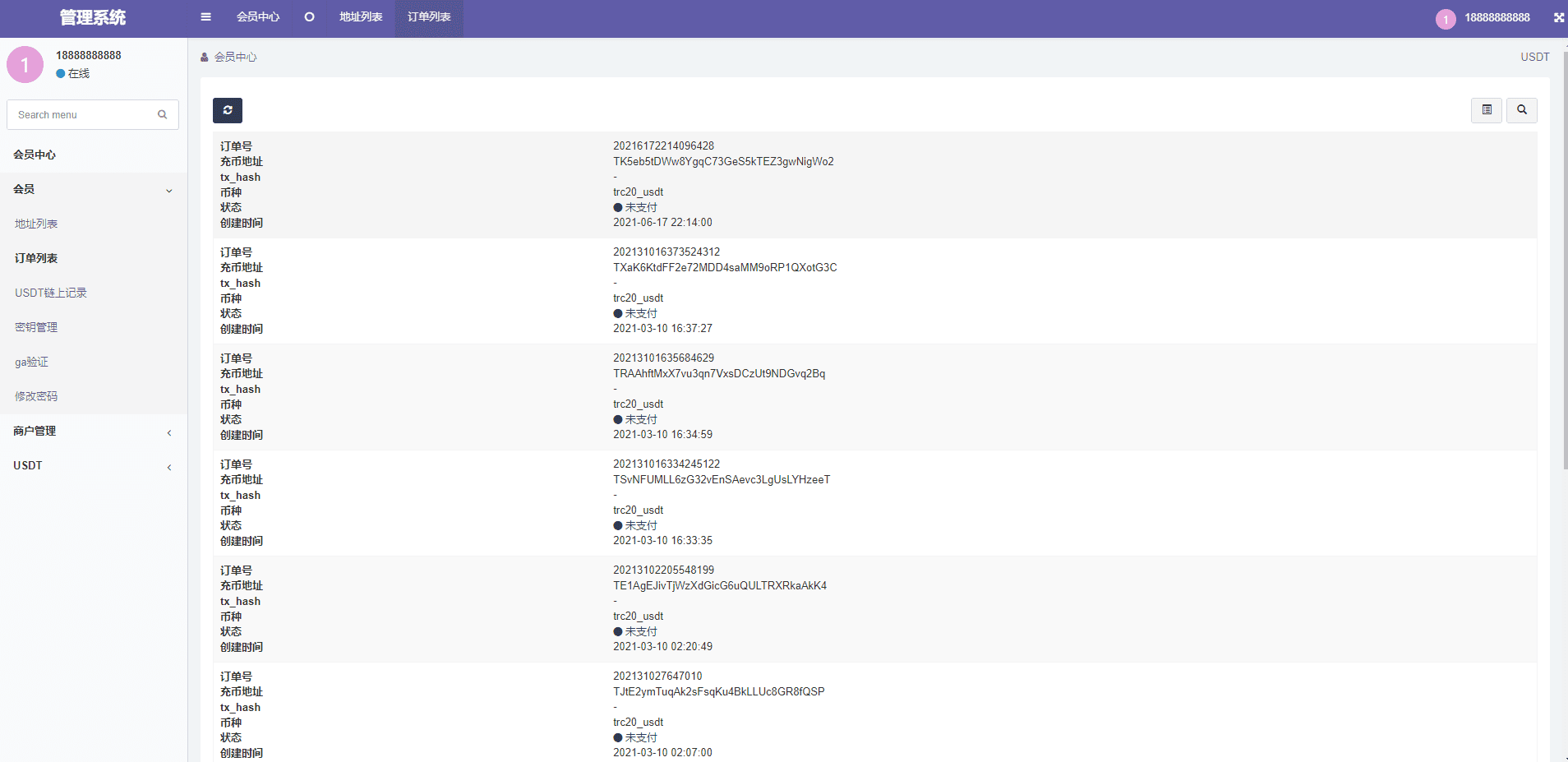Click the hamburger menu toggle icon
1568x762 pixels.
(x=205, y=17)
